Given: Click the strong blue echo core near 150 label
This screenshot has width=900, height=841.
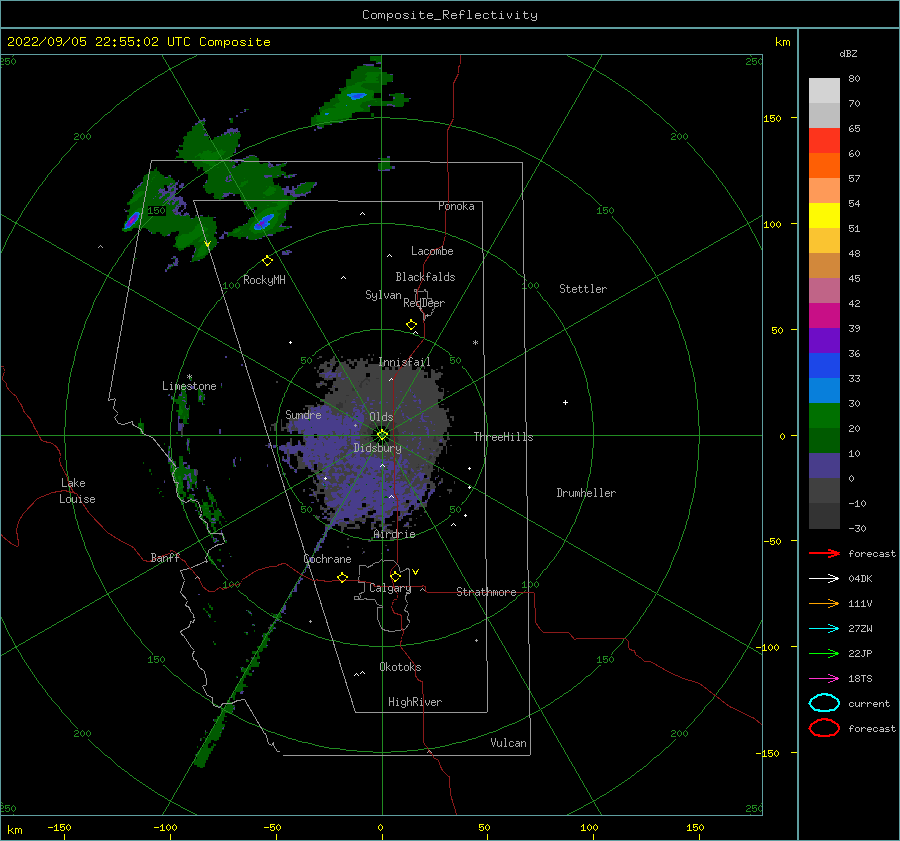Looking at the screenshot, I should [133, 219].
